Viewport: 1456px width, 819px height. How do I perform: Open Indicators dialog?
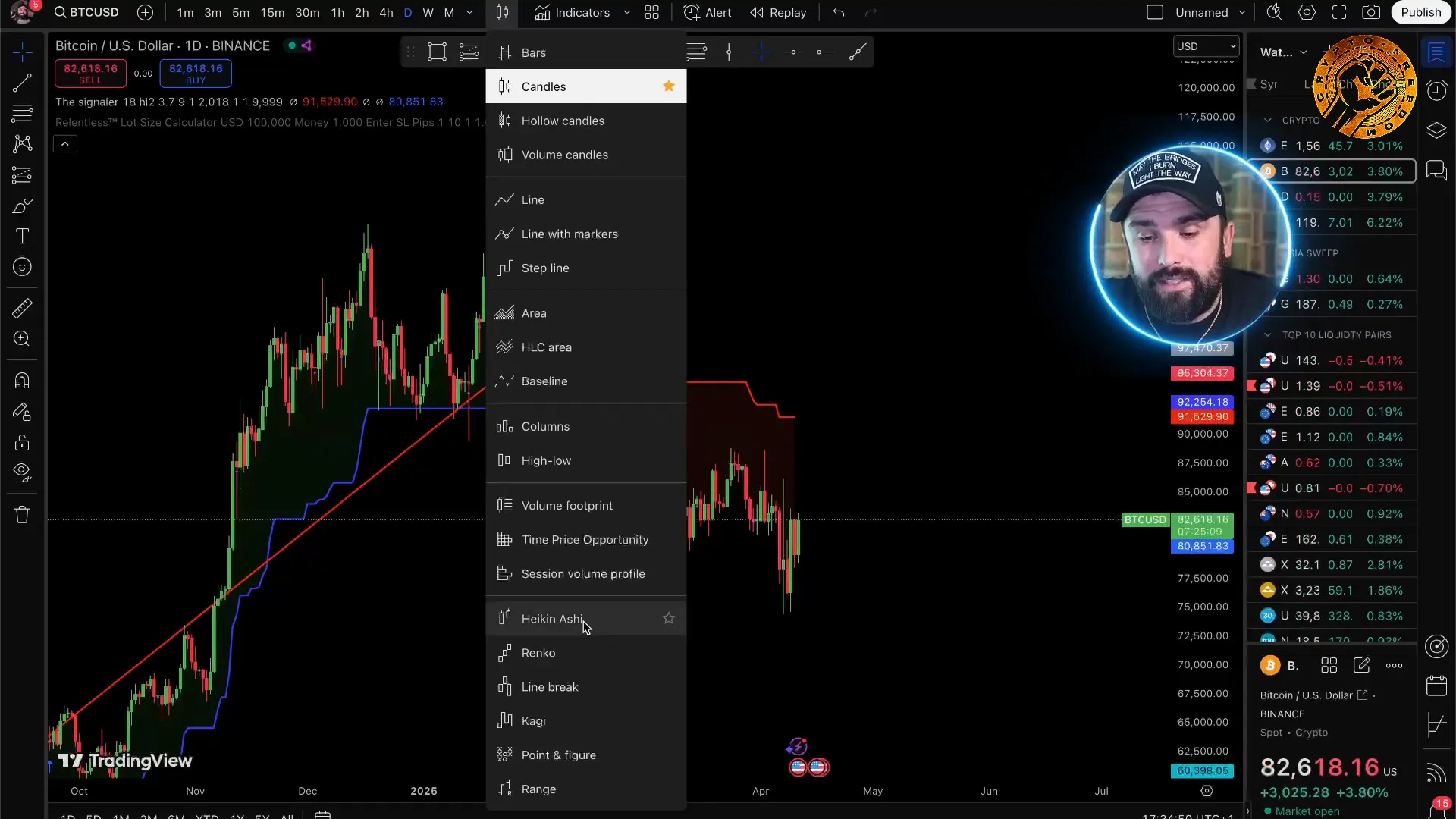(x=573, y=12)
